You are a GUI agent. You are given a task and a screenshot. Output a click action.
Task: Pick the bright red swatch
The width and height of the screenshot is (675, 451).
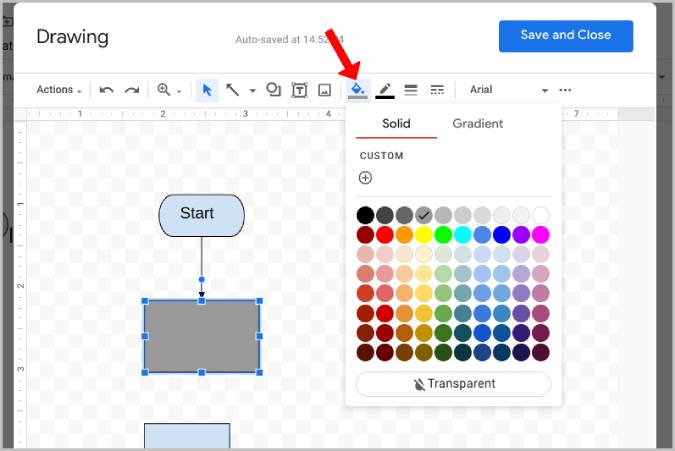point(385,235)
